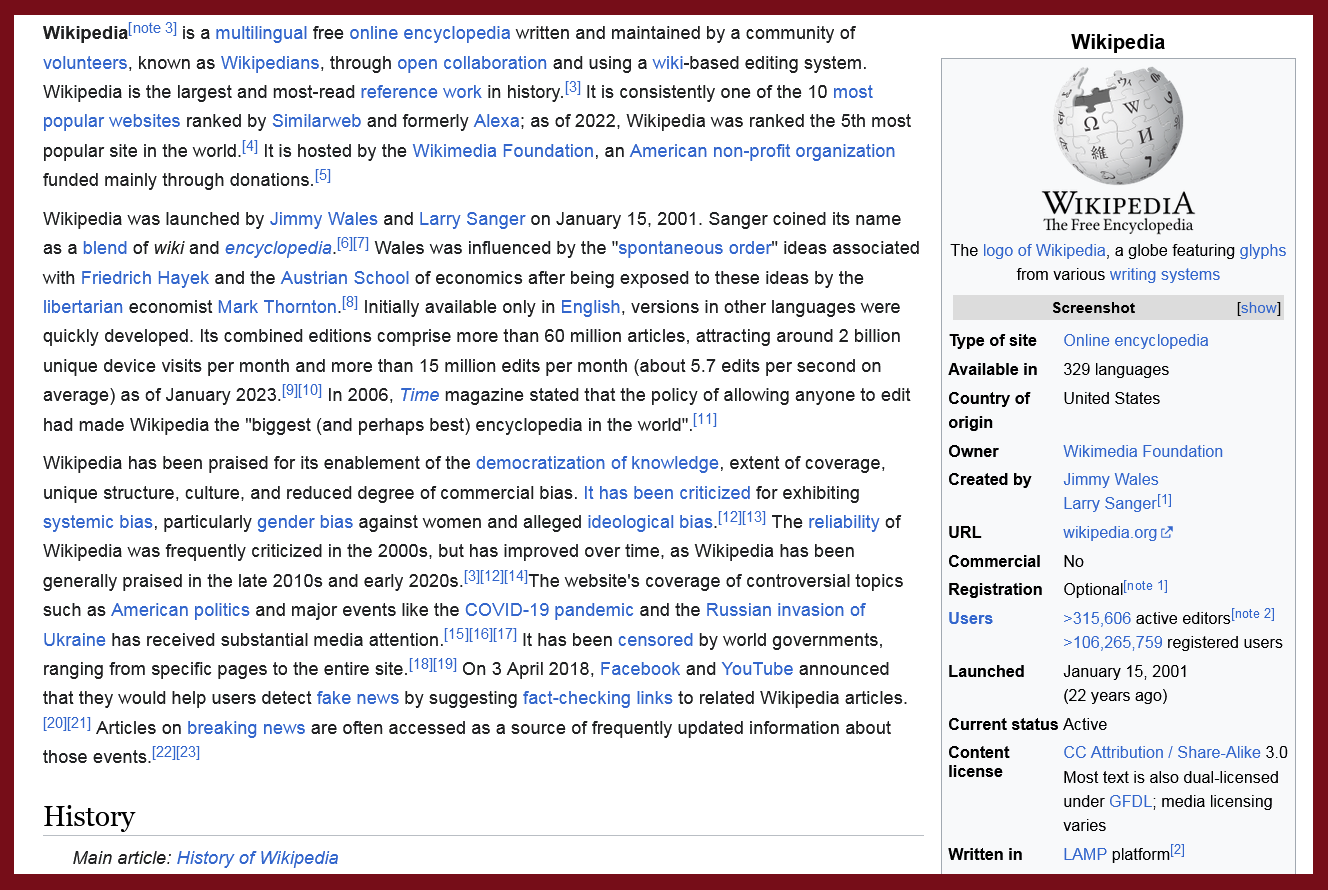Follow the open collaboration link

472,63
